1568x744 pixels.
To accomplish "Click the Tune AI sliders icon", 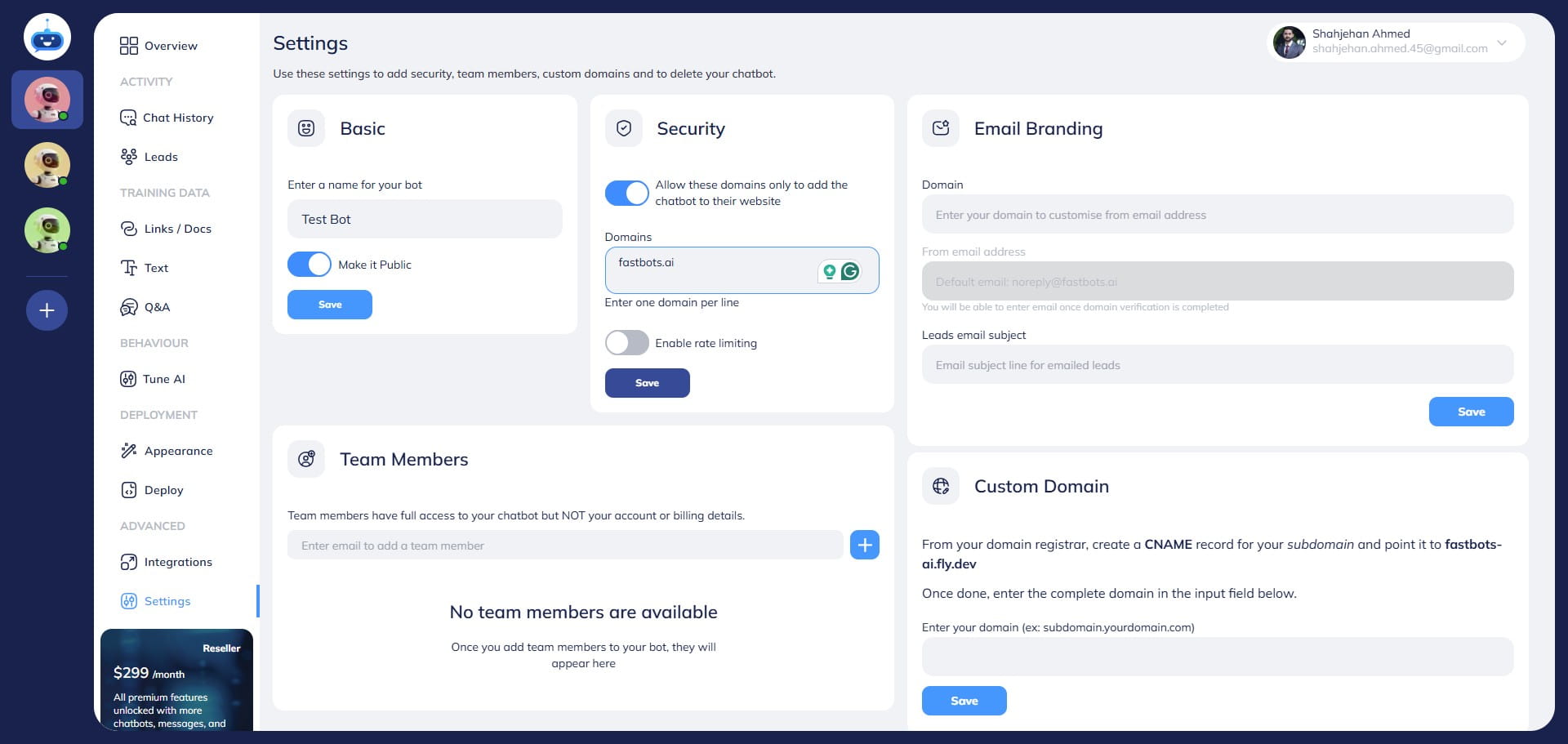I will [128, 379].
